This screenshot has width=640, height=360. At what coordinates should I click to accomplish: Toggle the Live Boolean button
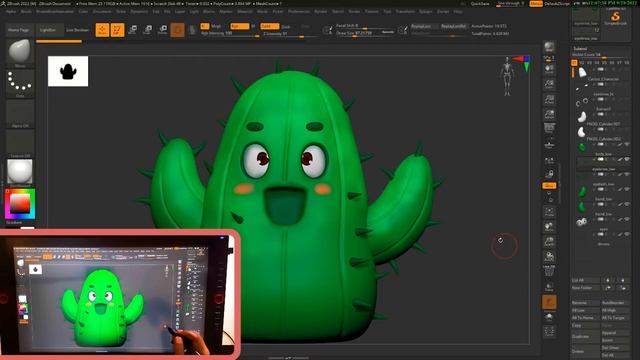[x=77, y=30]
